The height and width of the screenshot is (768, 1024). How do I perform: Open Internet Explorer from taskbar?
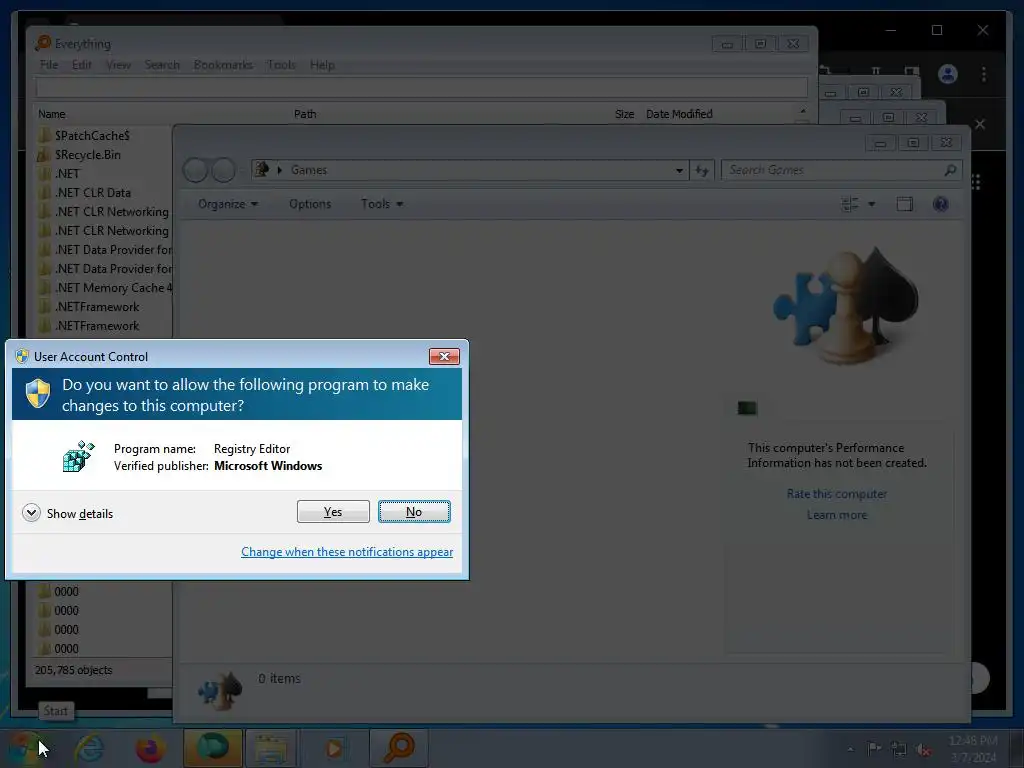click(x=89, y=748)
